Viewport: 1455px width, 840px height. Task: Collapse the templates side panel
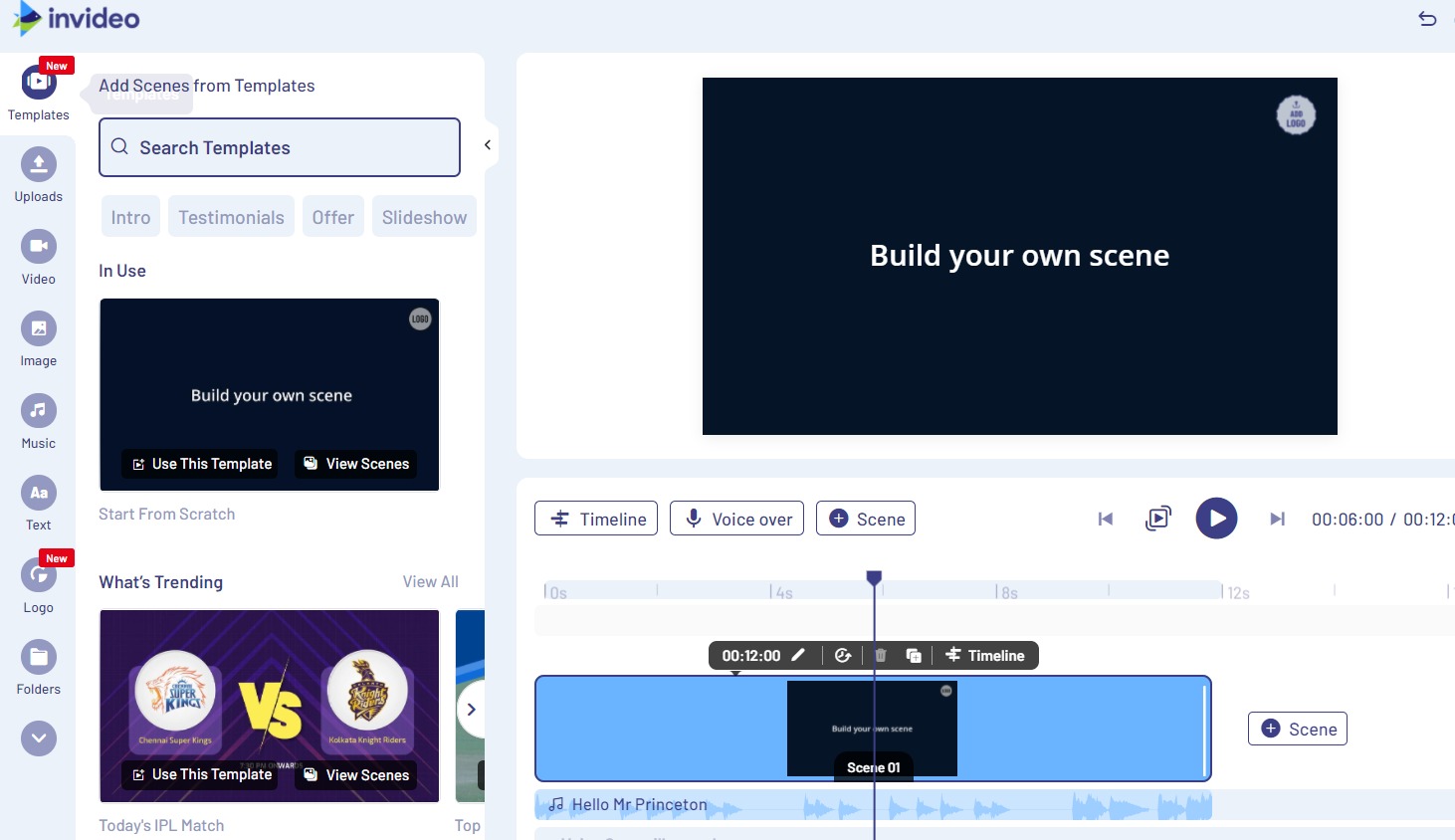coord(488,145)
